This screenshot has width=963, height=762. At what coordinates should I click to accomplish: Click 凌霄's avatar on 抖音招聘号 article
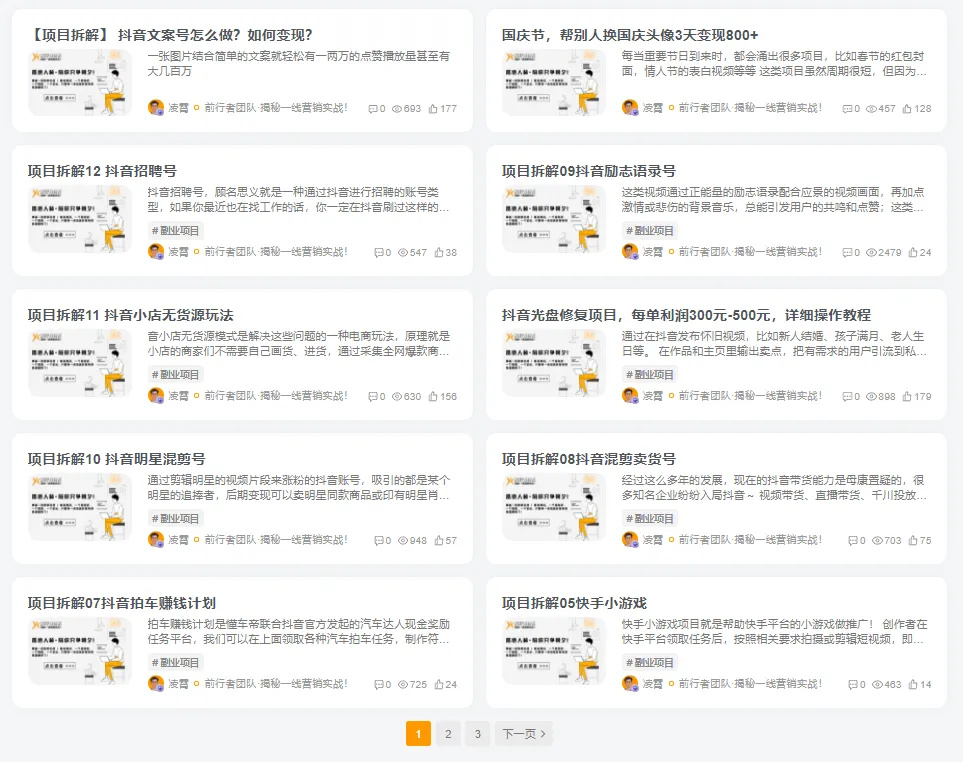point(154,254)
